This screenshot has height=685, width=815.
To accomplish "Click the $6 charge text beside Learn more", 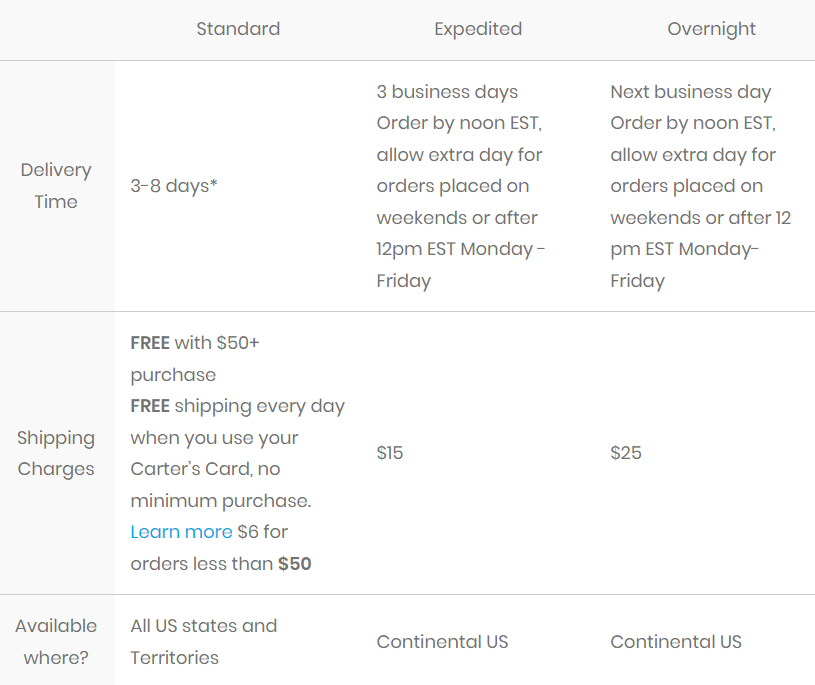I will [249, 532].
